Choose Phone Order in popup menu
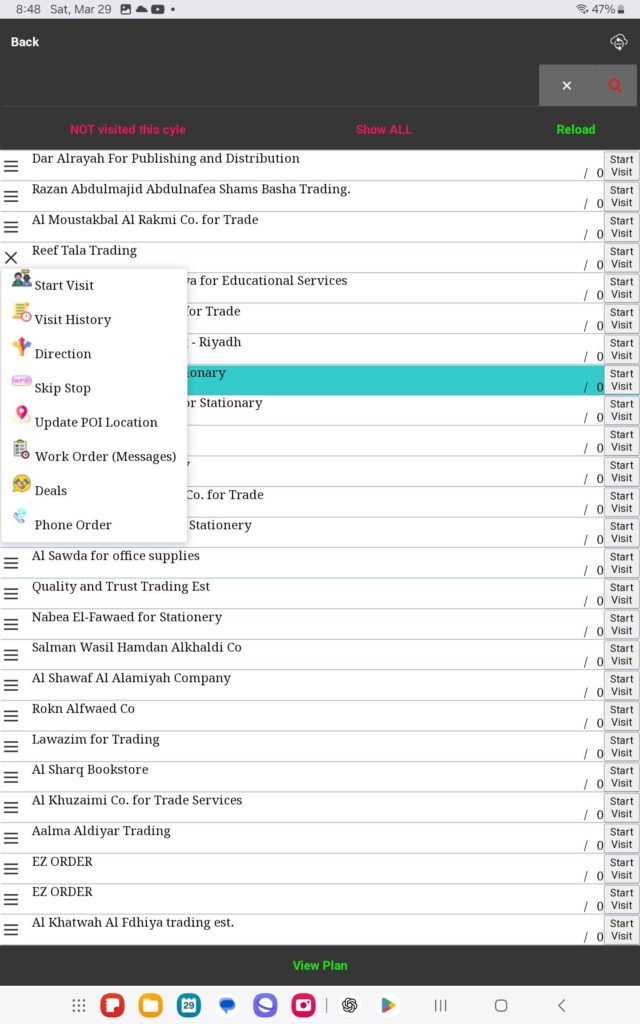 72,524
